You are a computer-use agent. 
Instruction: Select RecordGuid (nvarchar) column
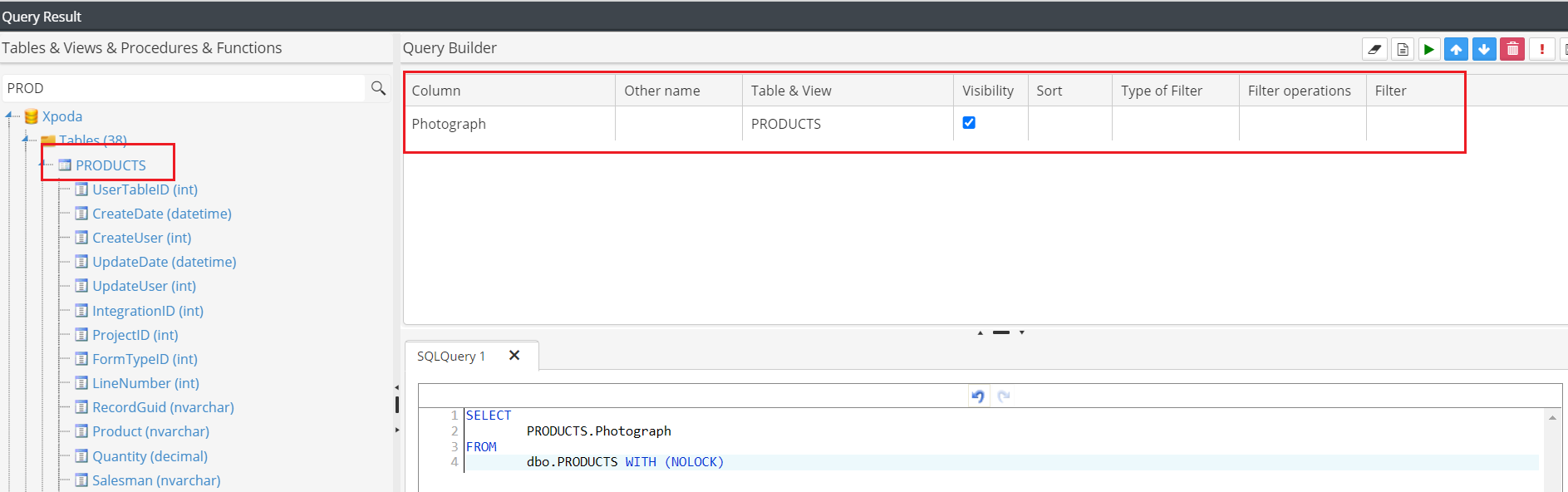[x=163, y=407]
